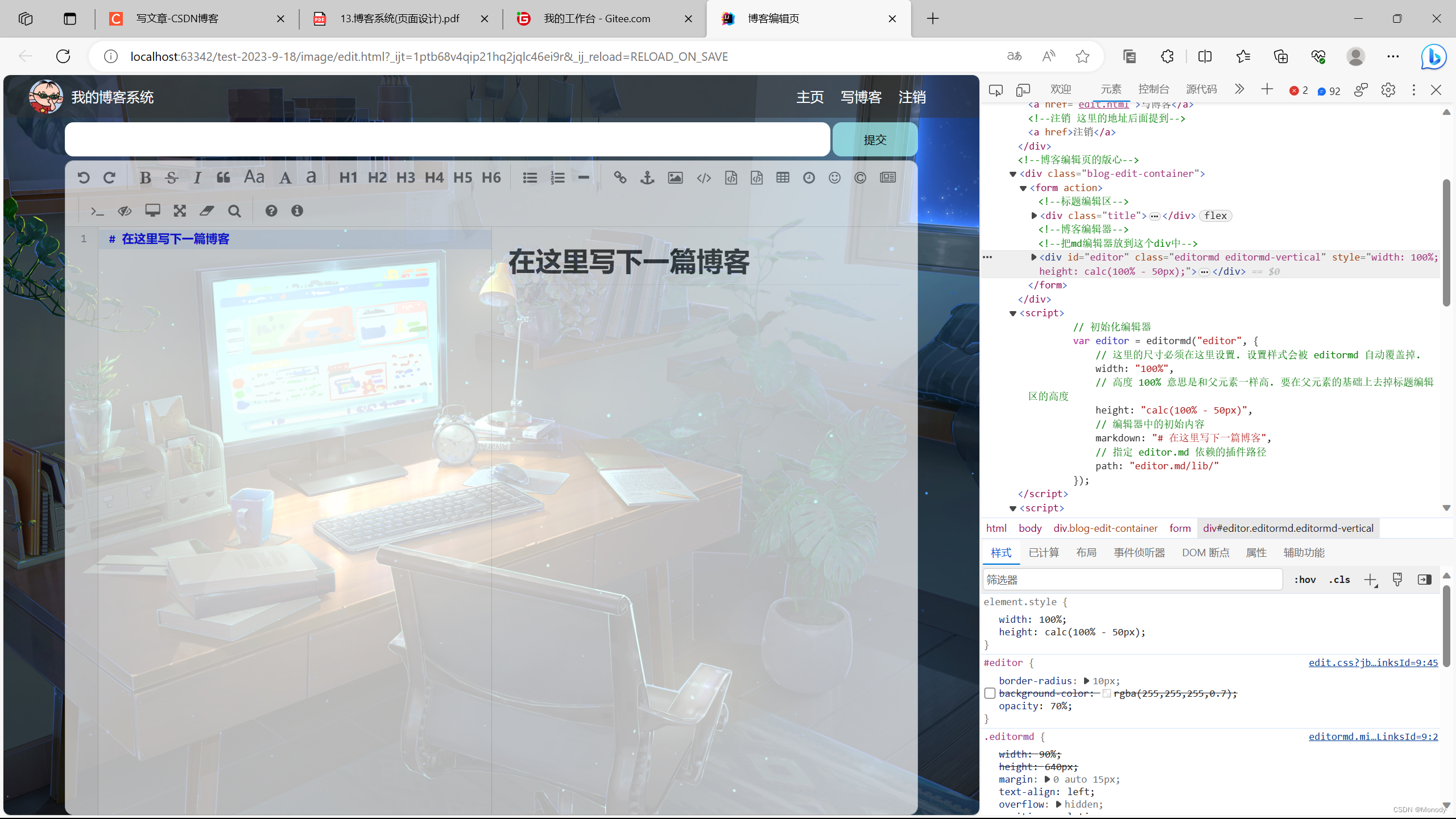Switch editor to fullscreen mode

click(x=180, y=211)
